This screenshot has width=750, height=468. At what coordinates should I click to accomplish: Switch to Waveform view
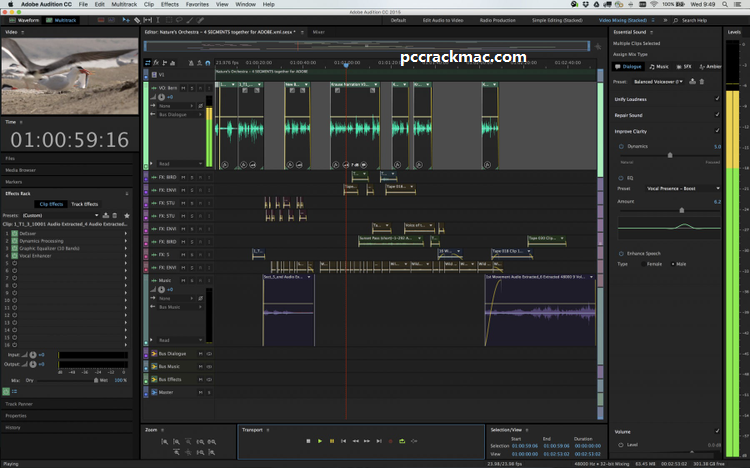(24, 20)
